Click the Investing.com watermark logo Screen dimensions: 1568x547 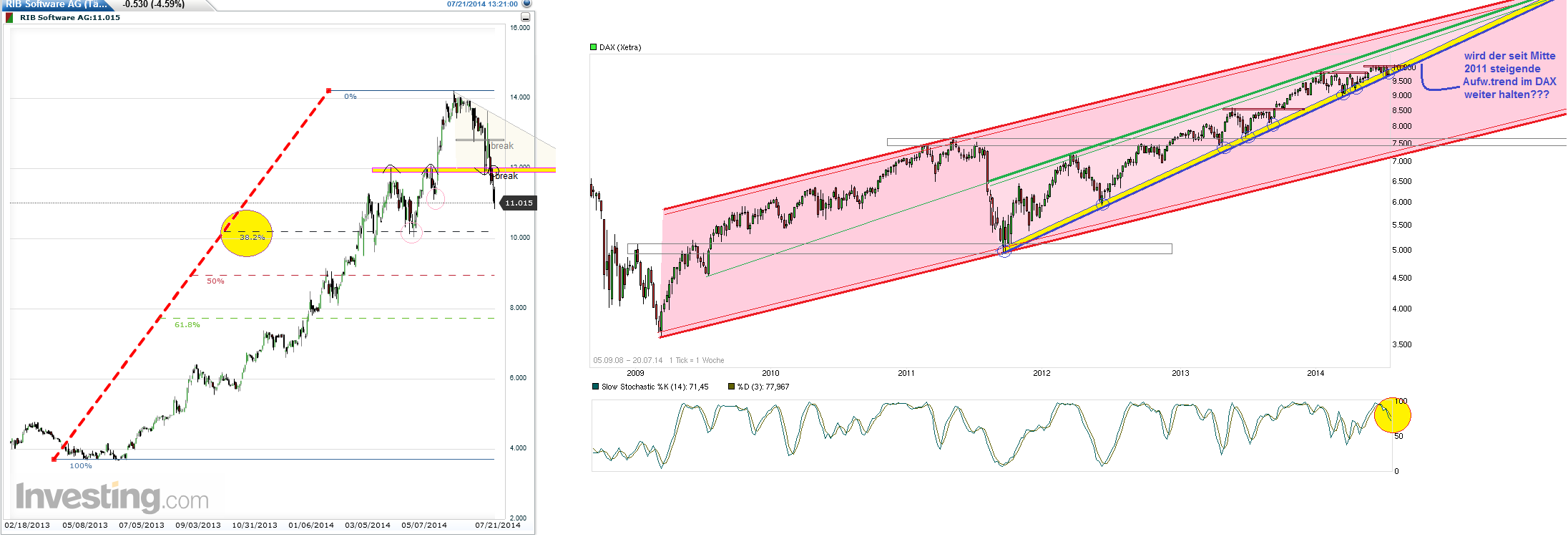coord(112,497)
